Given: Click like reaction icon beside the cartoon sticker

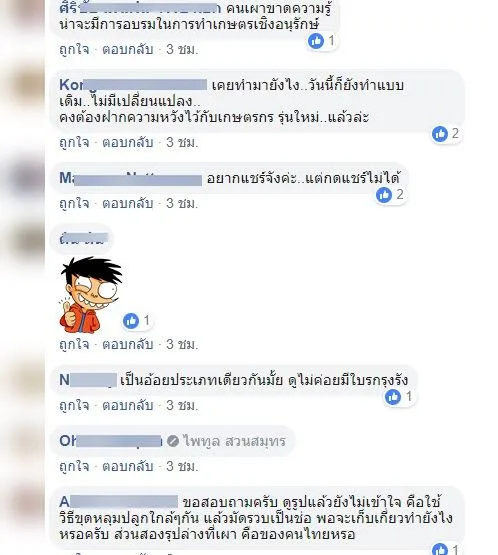Looking at the screenshot, I should click(x=131, y=321).
